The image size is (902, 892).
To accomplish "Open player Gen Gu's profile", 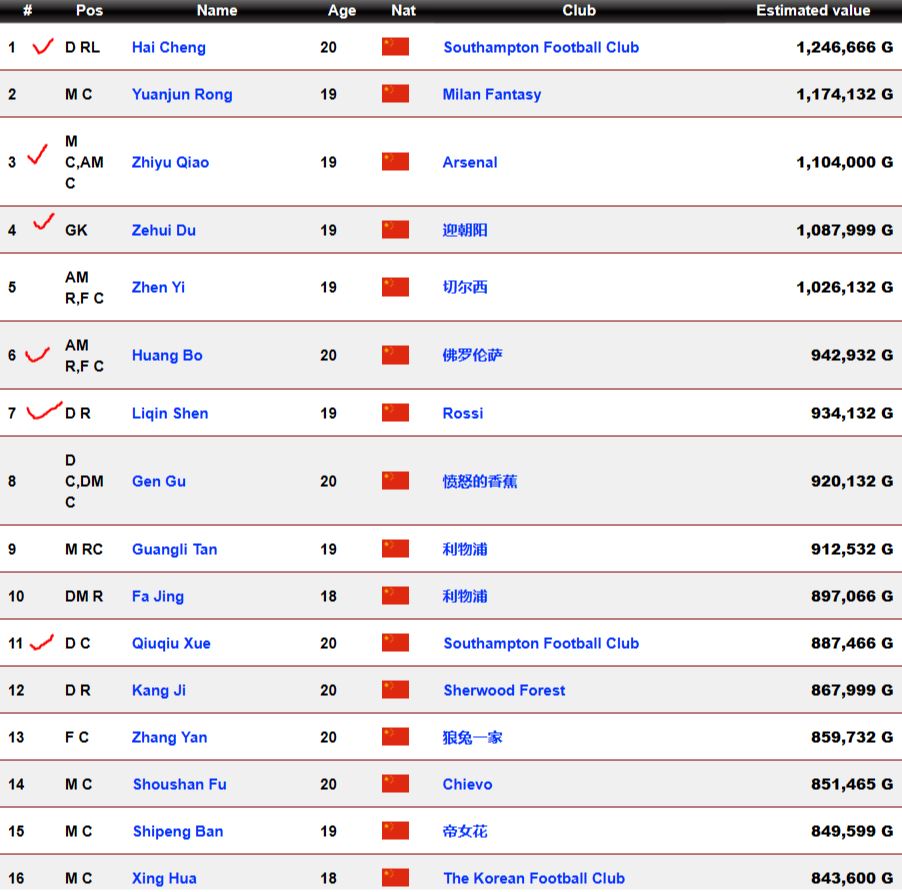I will [x=159, y=481].
